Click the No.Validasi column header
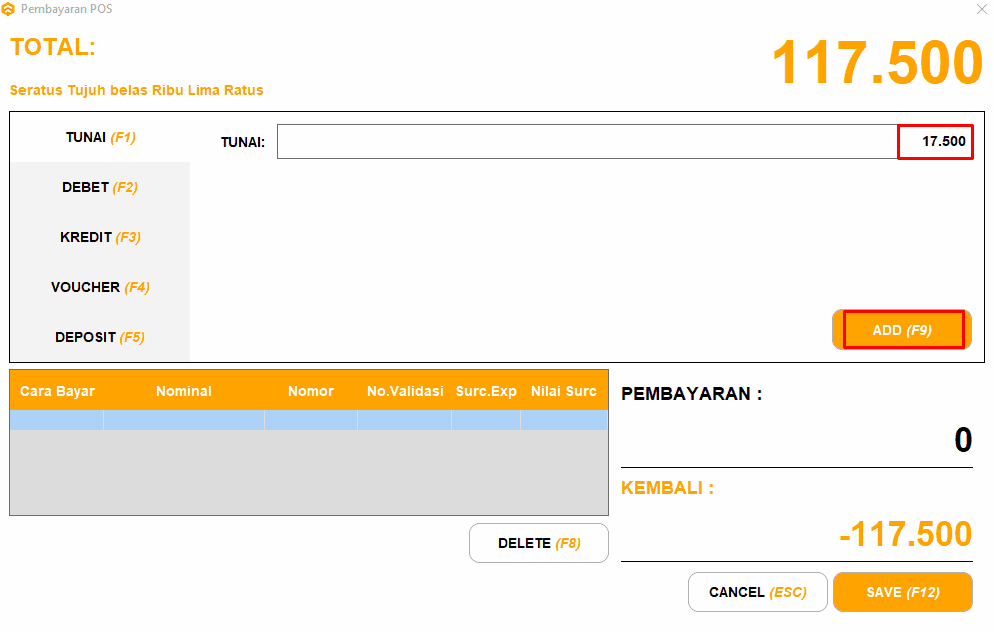Screen dimensions: 994x632 pos(405,391)
